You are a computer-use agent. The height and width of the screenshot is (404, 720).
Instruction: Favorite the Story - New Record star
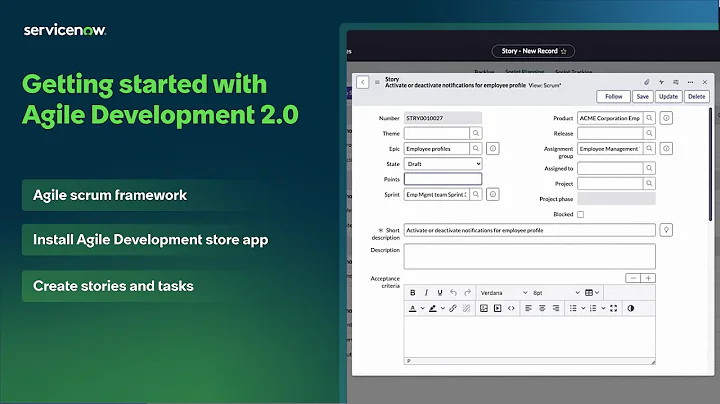pos(563,51)
